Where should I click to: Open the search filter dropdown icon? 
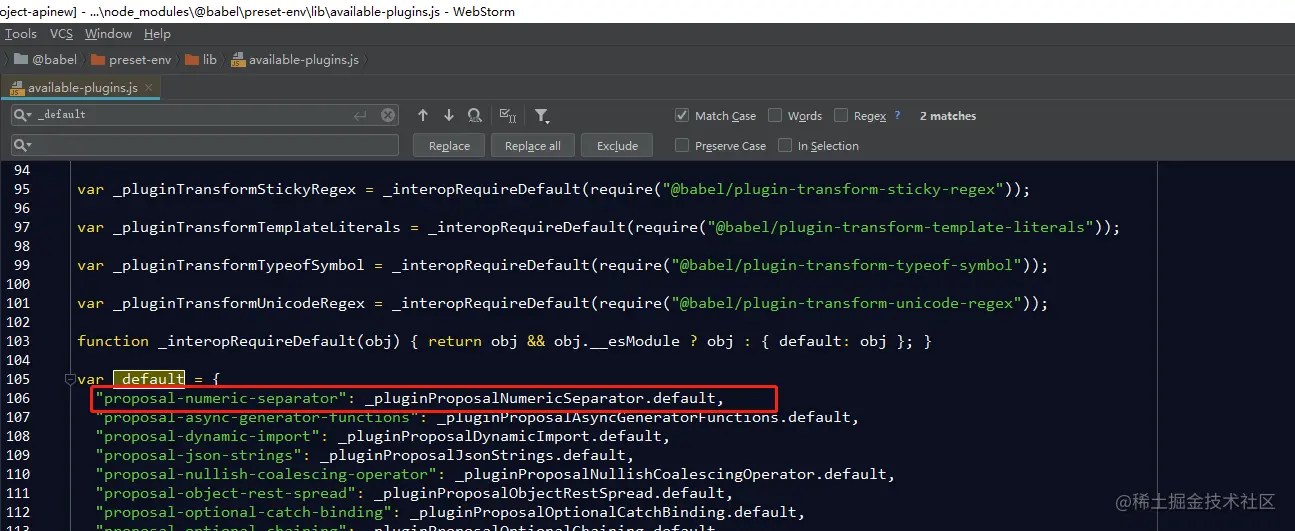(x=541, y=116)
